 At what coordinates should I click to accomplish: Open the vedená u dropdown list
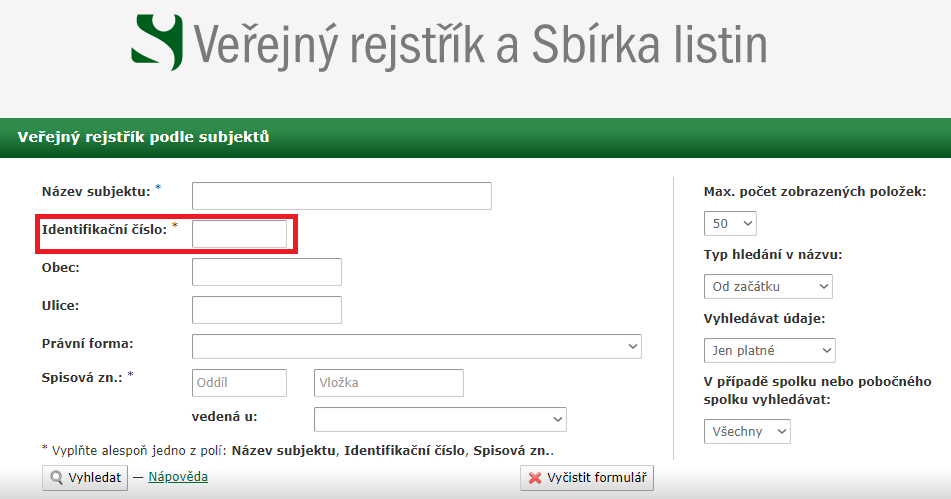[440, 419]
